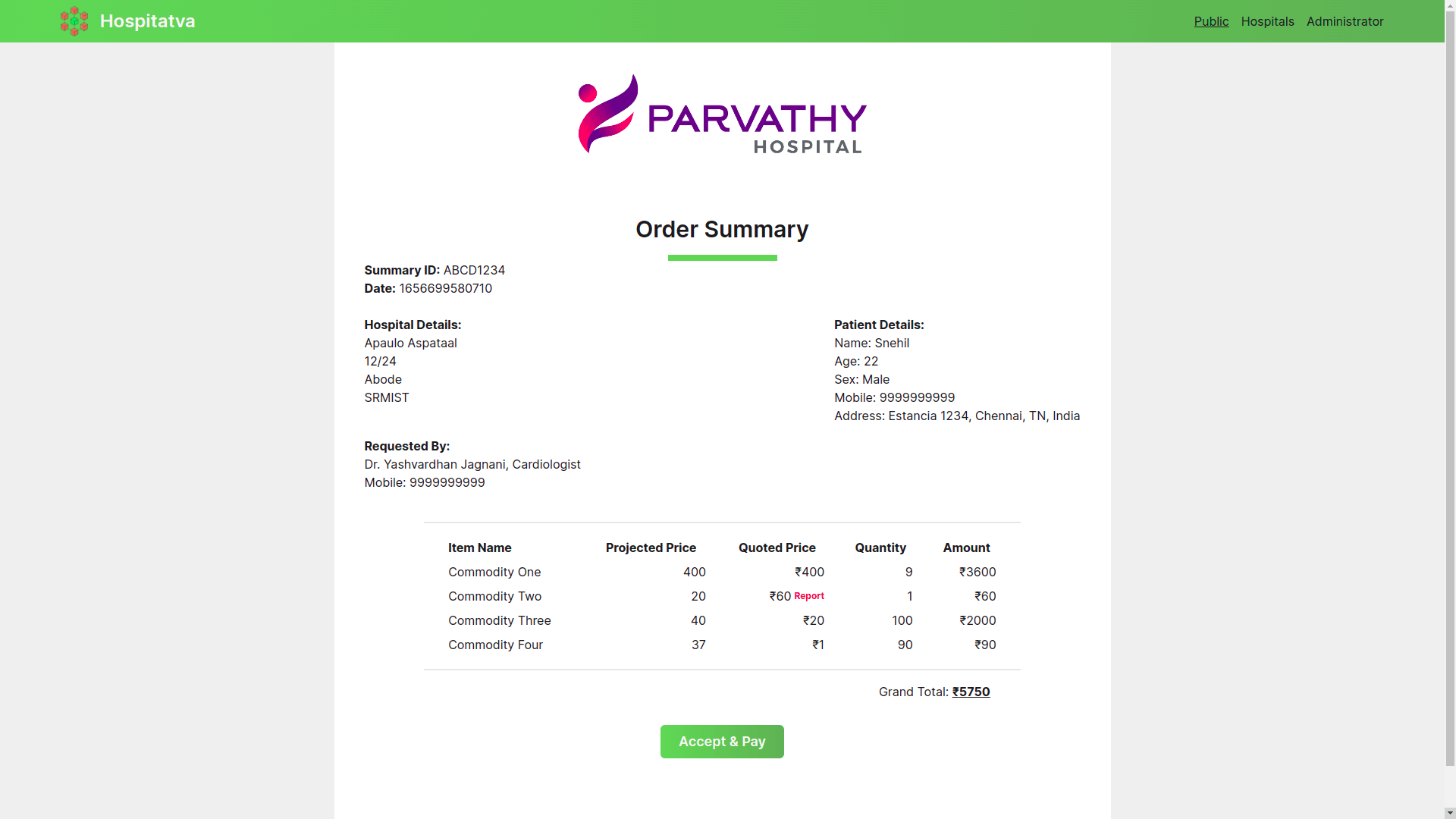Click the Quoted Price column header

click(x=777, y=548)
